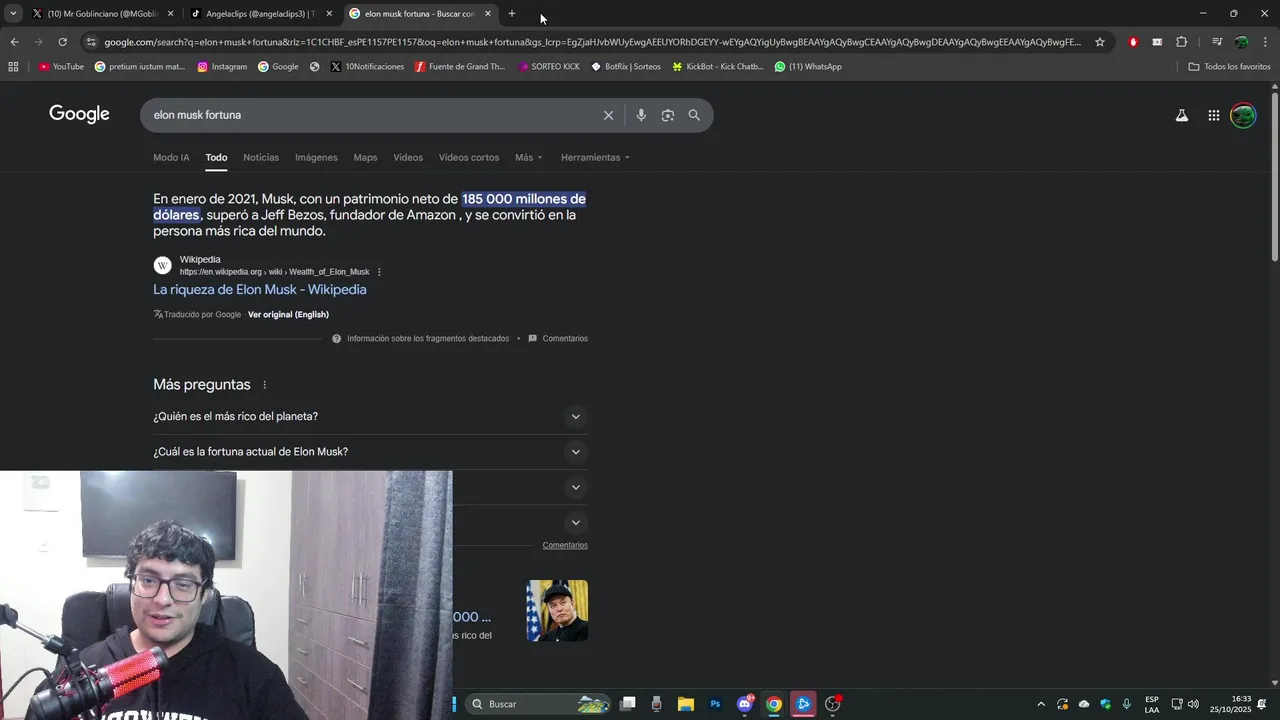This screenshot has width=1280, height=720.
Task: Switch to the Imágenes tab
Action: coord(316,158)
